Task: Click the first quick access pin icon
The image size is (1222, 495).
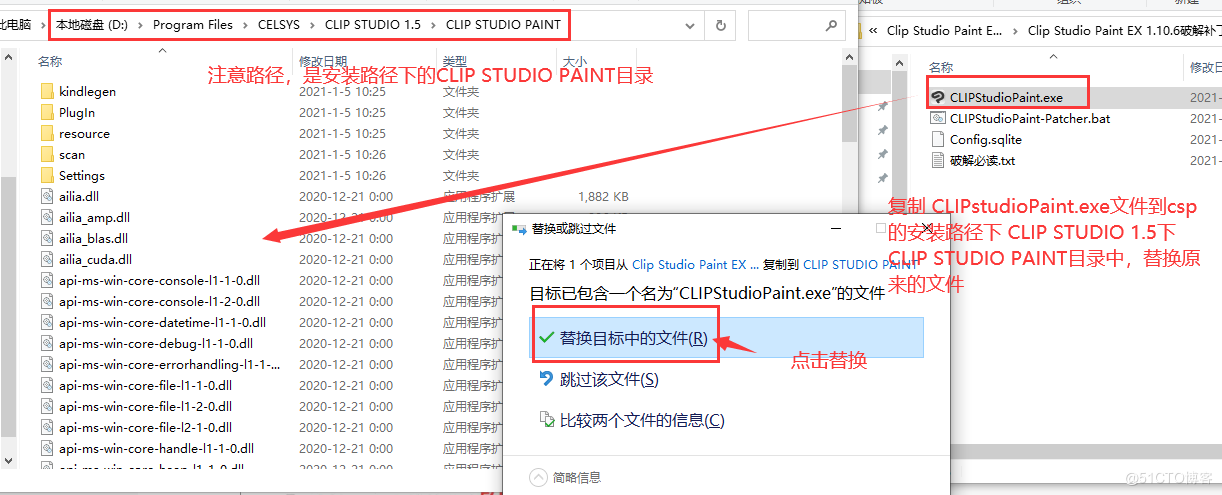Action: pyautogui.click(x=883, y=106)
